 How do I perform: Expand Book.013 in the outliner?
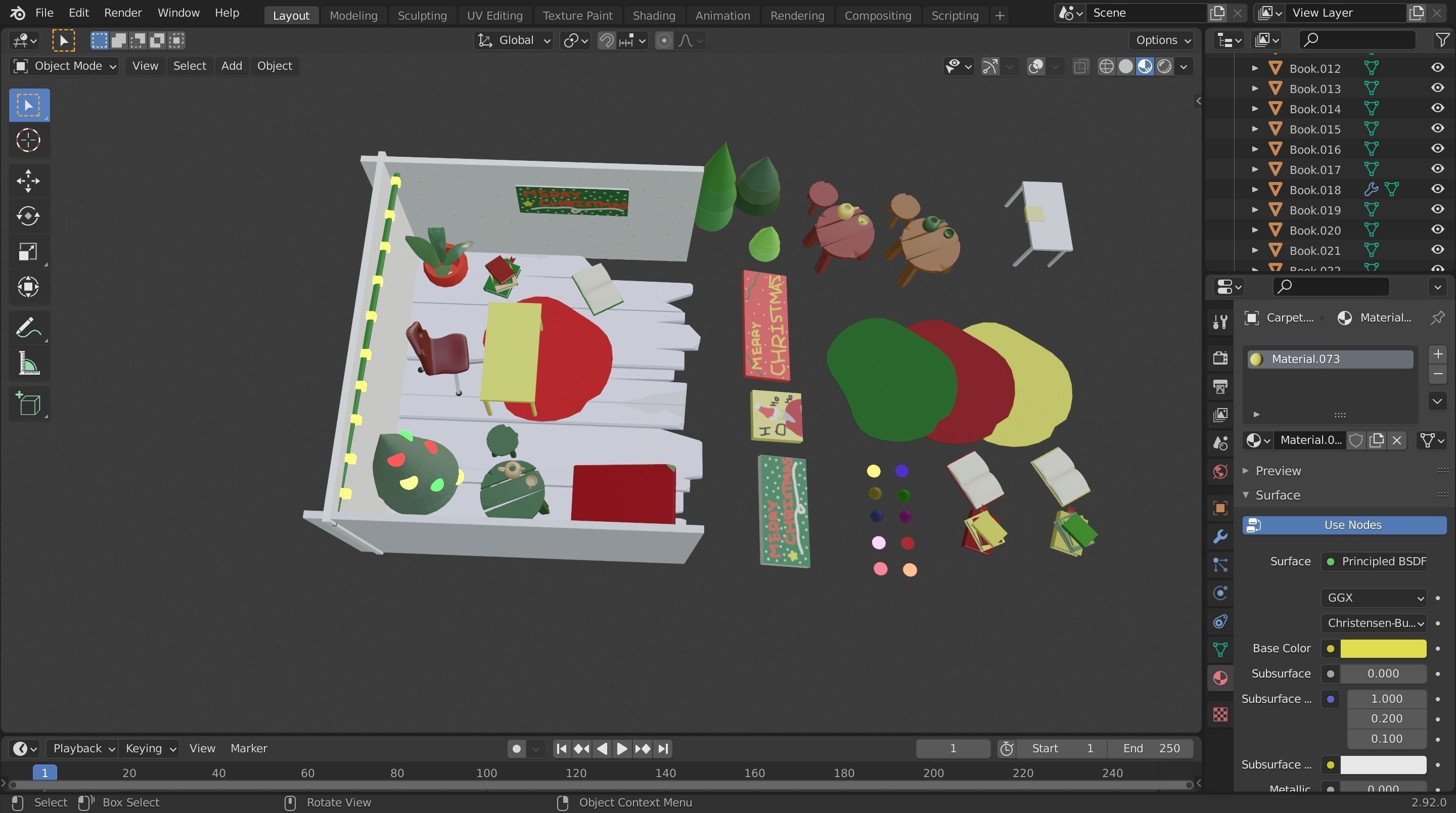click(1255, 88)
